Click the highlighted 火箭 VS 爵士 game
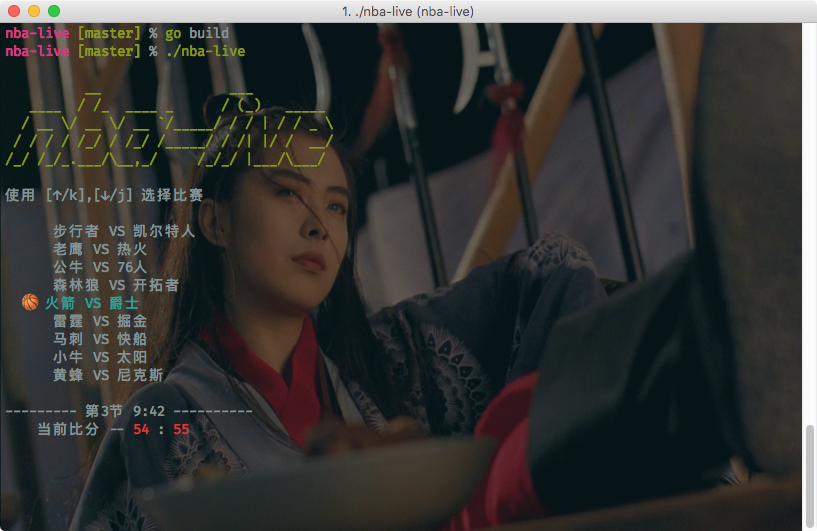The width and height of the screenshot is (817, 531). (x=92, y=303)
